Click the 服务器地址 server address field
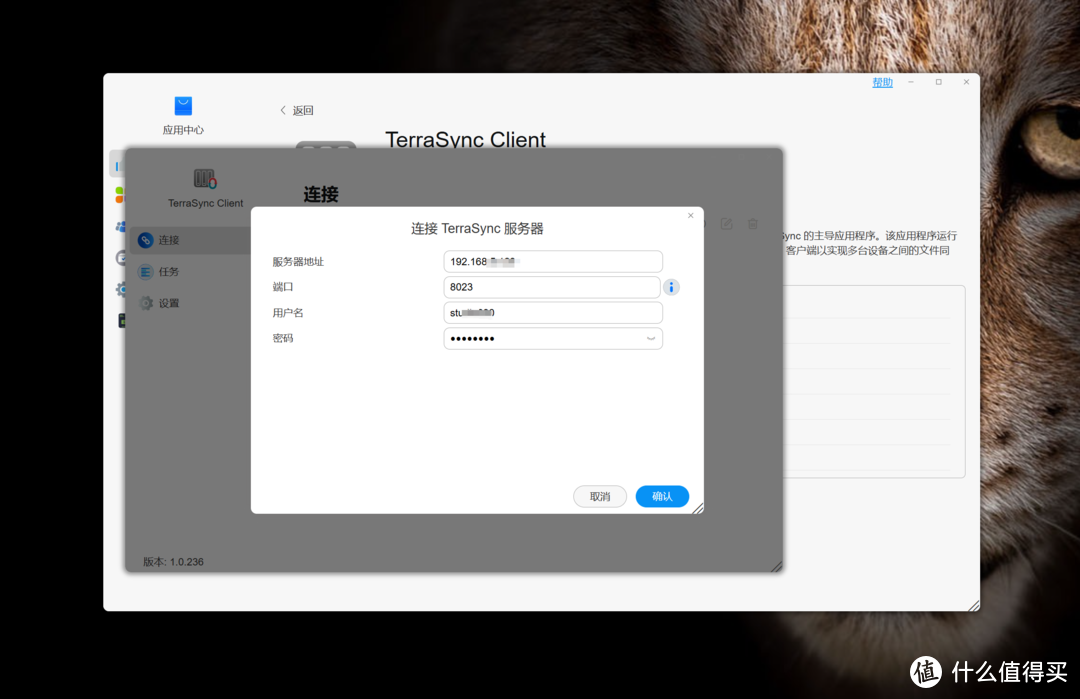1080x699 pixels. click(552, 261)
